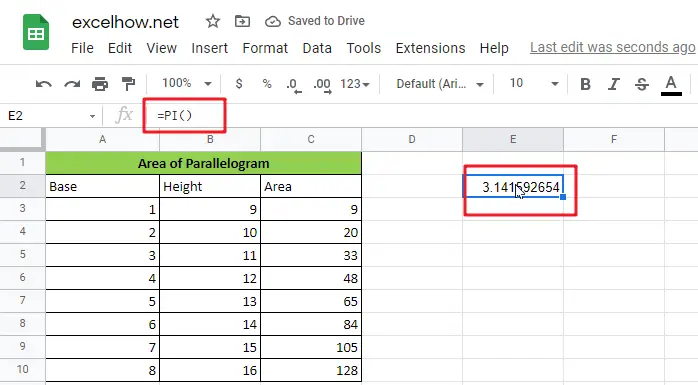The image size is (698, 385).
Task: Select the cell containing 128
Action: [311, 370]
